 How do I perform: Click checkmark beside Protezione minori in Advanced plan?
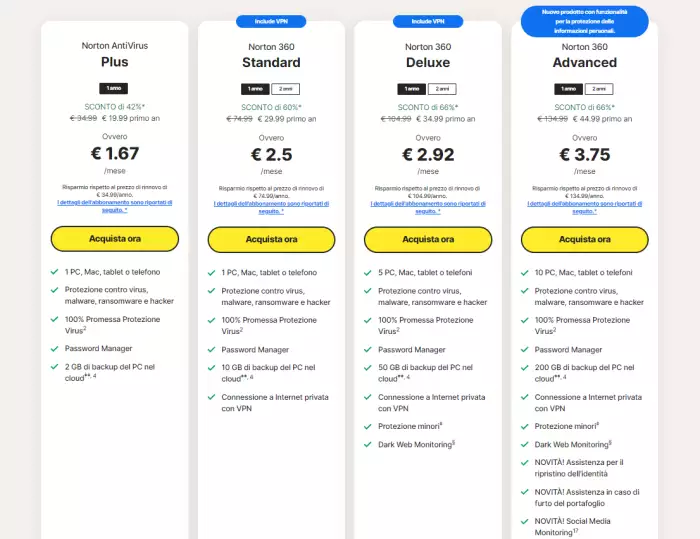[525, 425]
